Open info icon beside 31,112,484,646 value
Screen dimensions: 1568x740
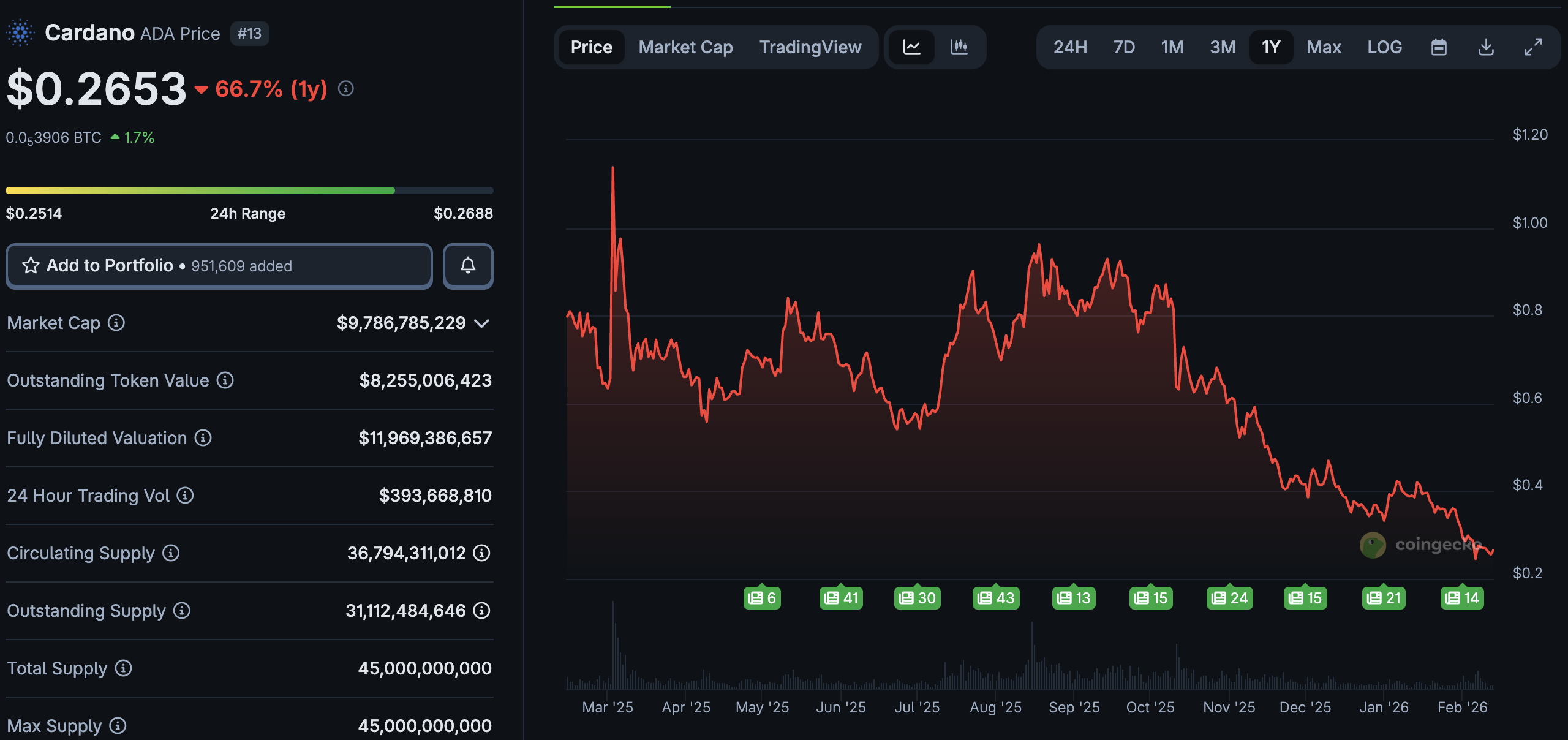click(482, 611)
